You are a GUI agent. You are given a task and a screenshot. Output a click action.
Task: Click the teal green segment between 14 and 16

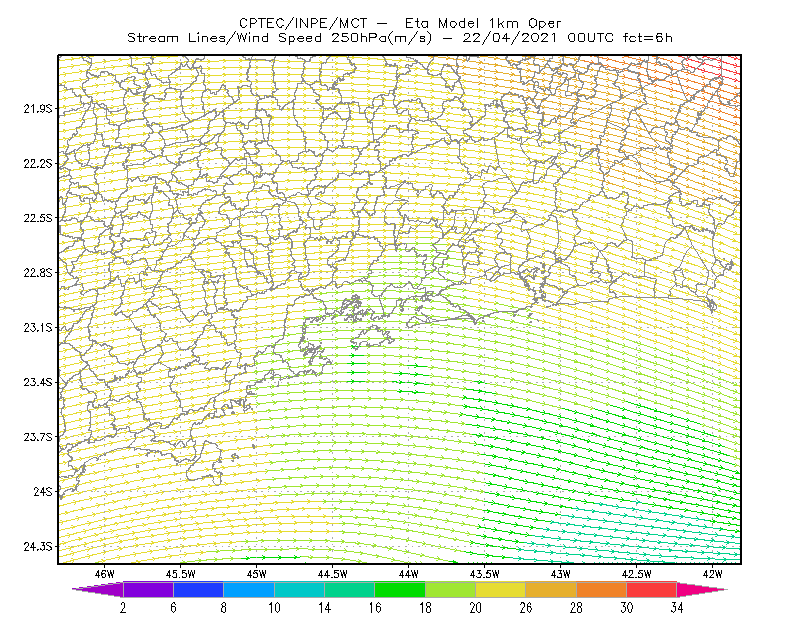[349, 589]
